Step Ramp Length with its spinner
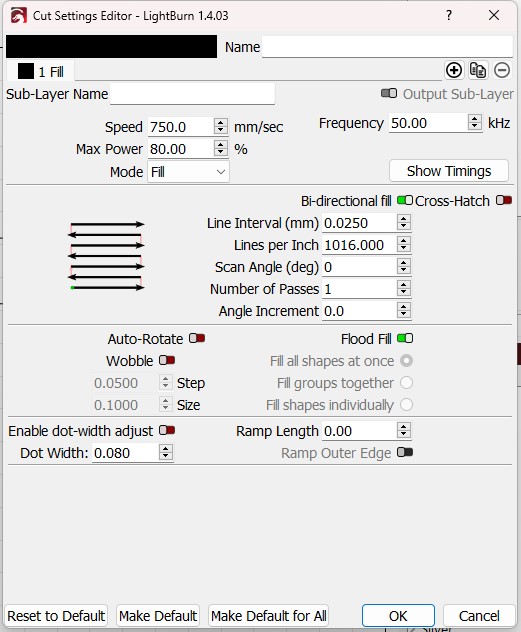521x632 pixels. pyautogui.click(x=404, y=430)
